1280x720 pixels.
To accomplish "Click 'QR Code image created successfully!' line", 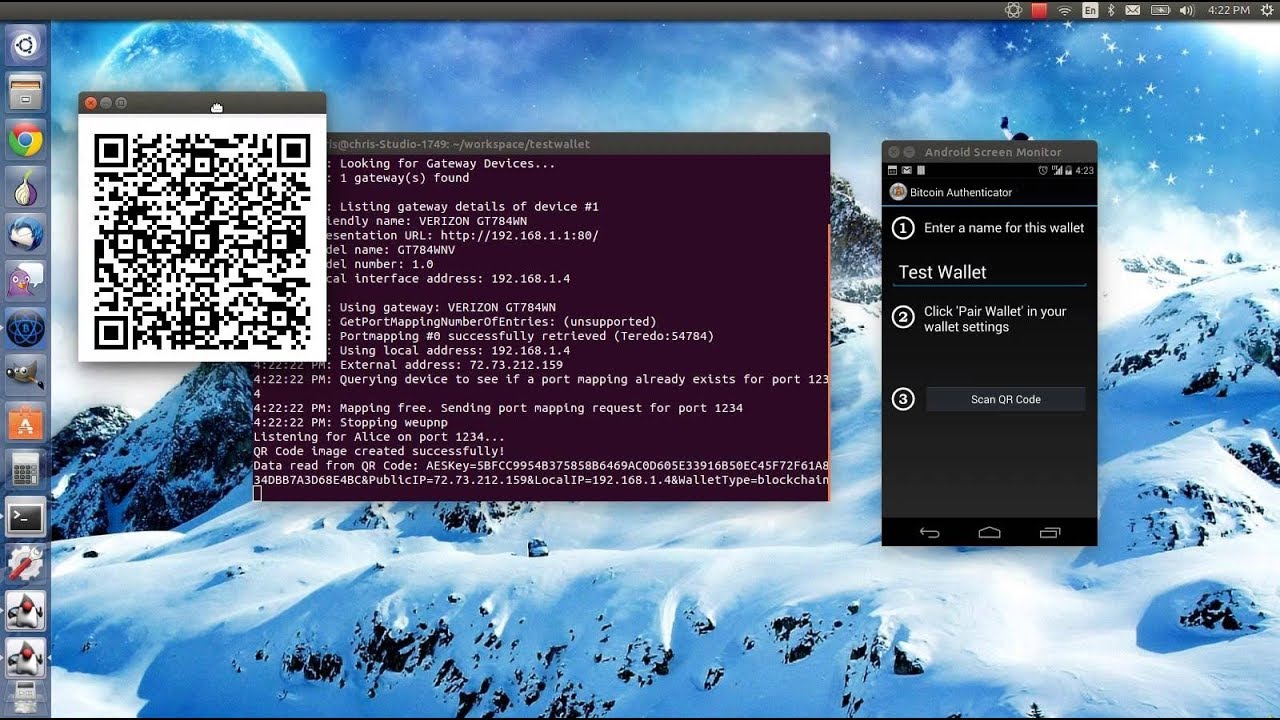I will (x=379, y=451).
